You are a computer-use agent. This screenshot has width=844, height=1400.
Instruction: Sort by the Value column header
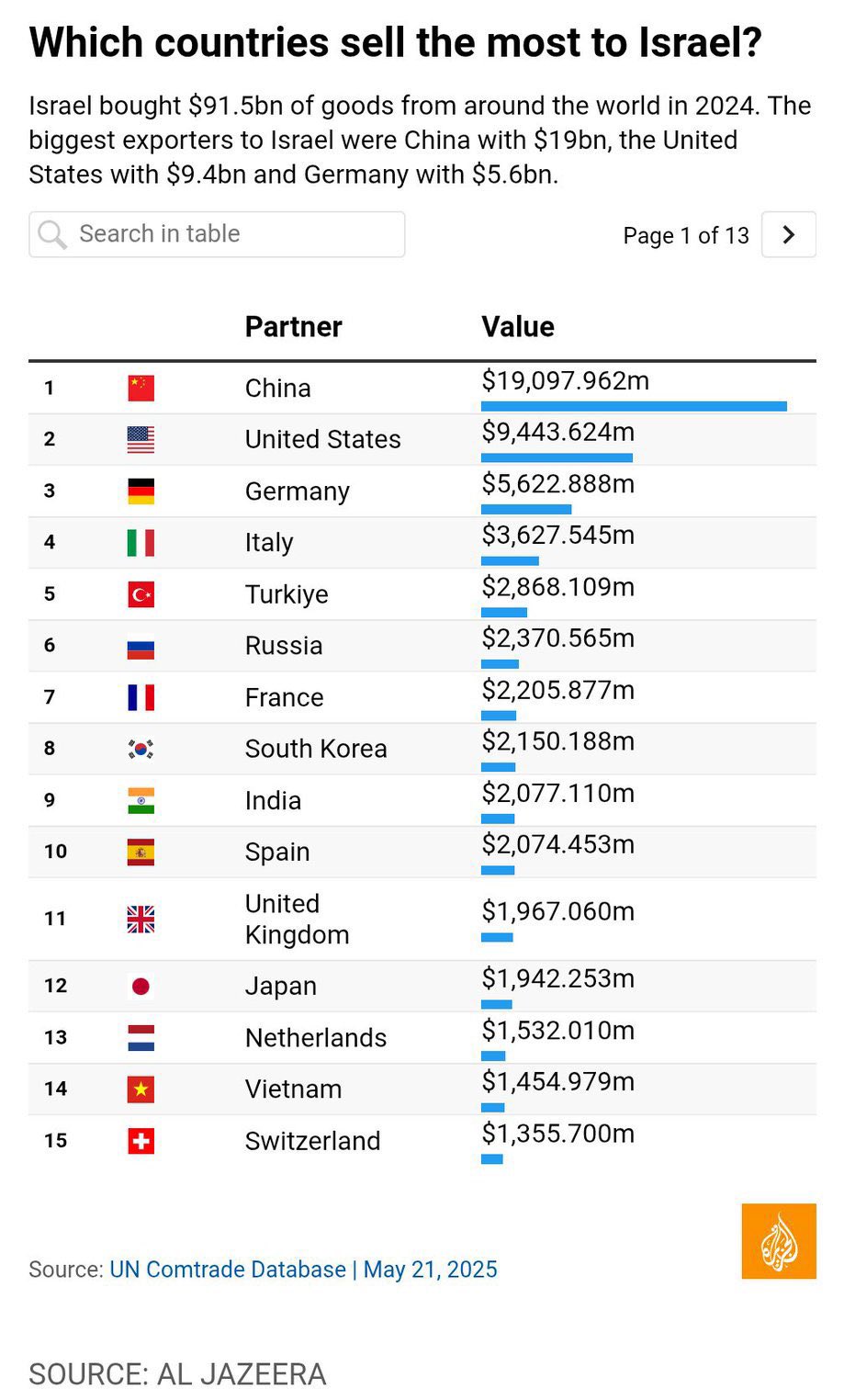point(518,327)
